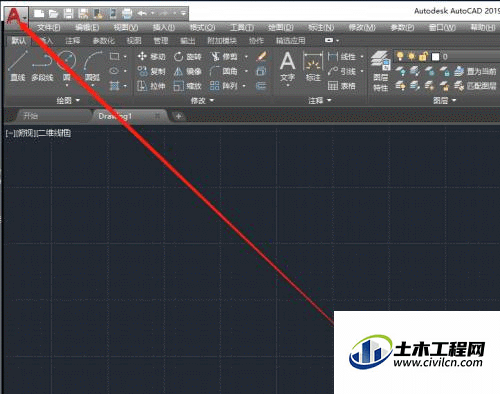Select the 修剪 trim tool
The width and height of the screenshot is (500, 394).
coord(224,56)
